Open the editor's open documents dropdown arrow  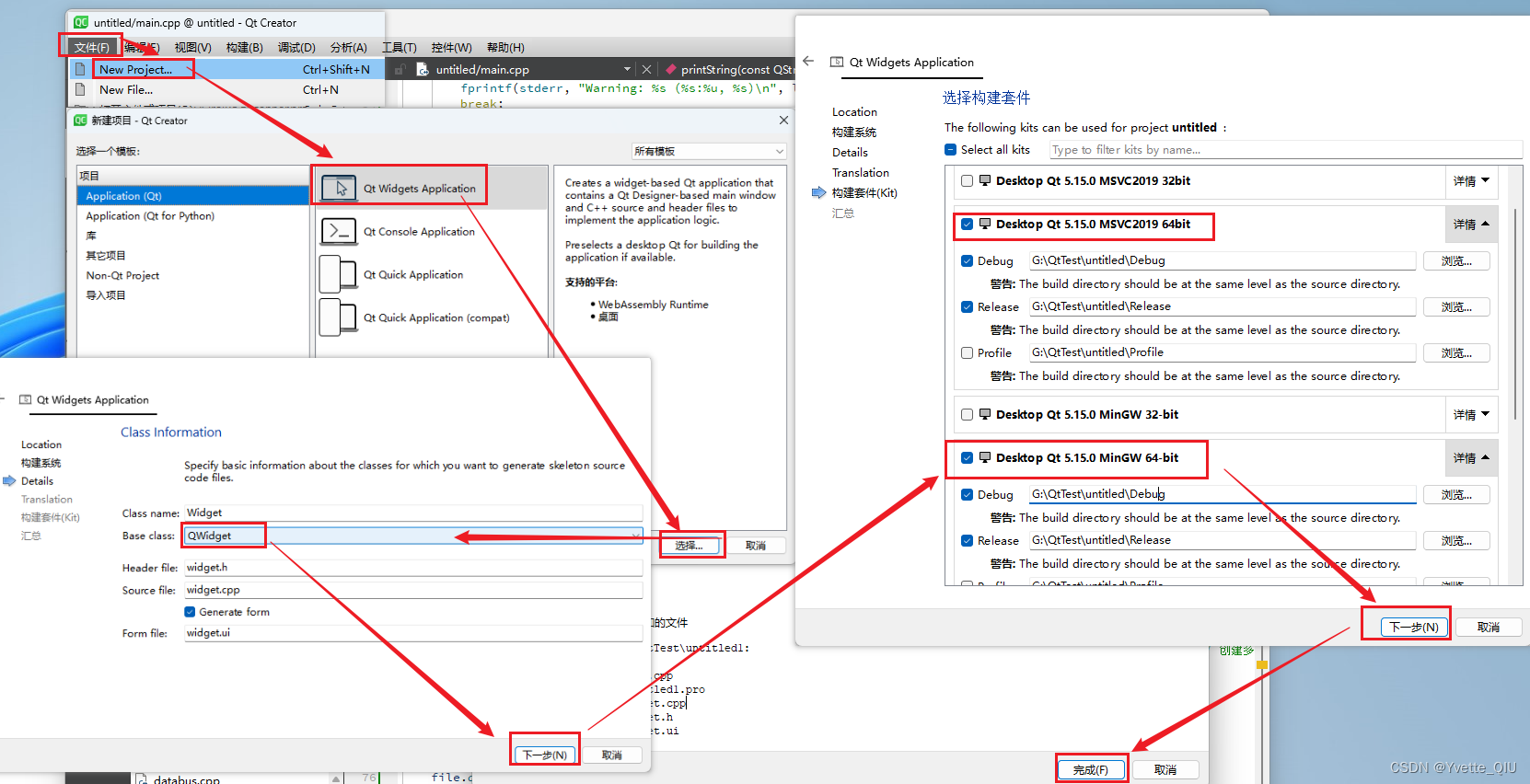point(627,69)
